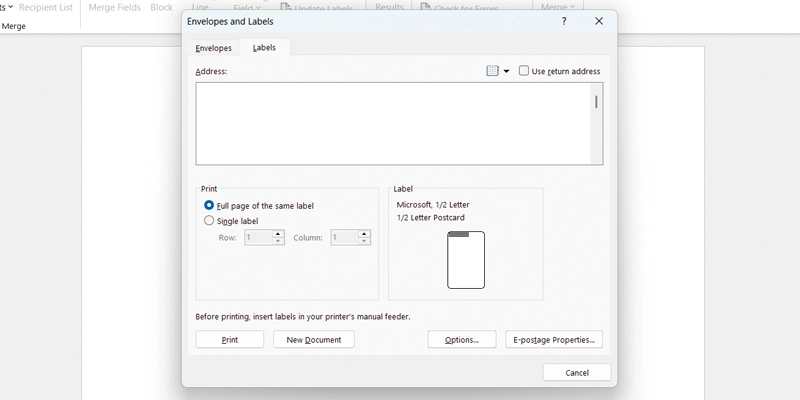This screenshot has width=800, height=400.
Task: Expand the address book dropdown arrow
Action: [506, 72]
